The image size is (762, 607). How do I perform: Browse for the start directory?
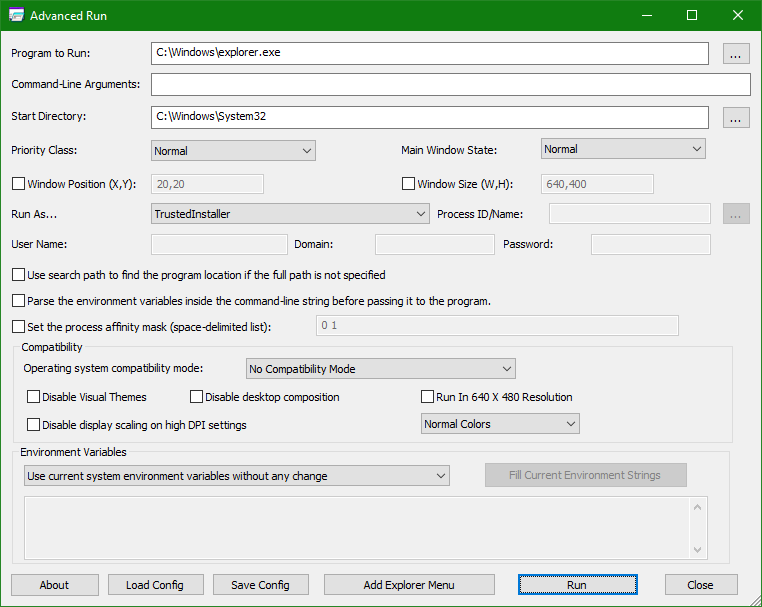(x=736, y=118)
